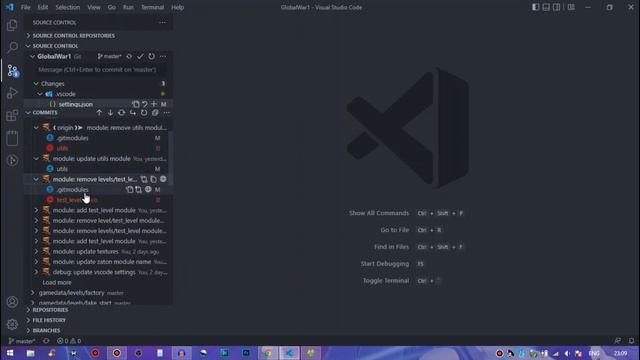
Task: Click the refresh icon in GlobalWar1 row
Action: (151, 56)
